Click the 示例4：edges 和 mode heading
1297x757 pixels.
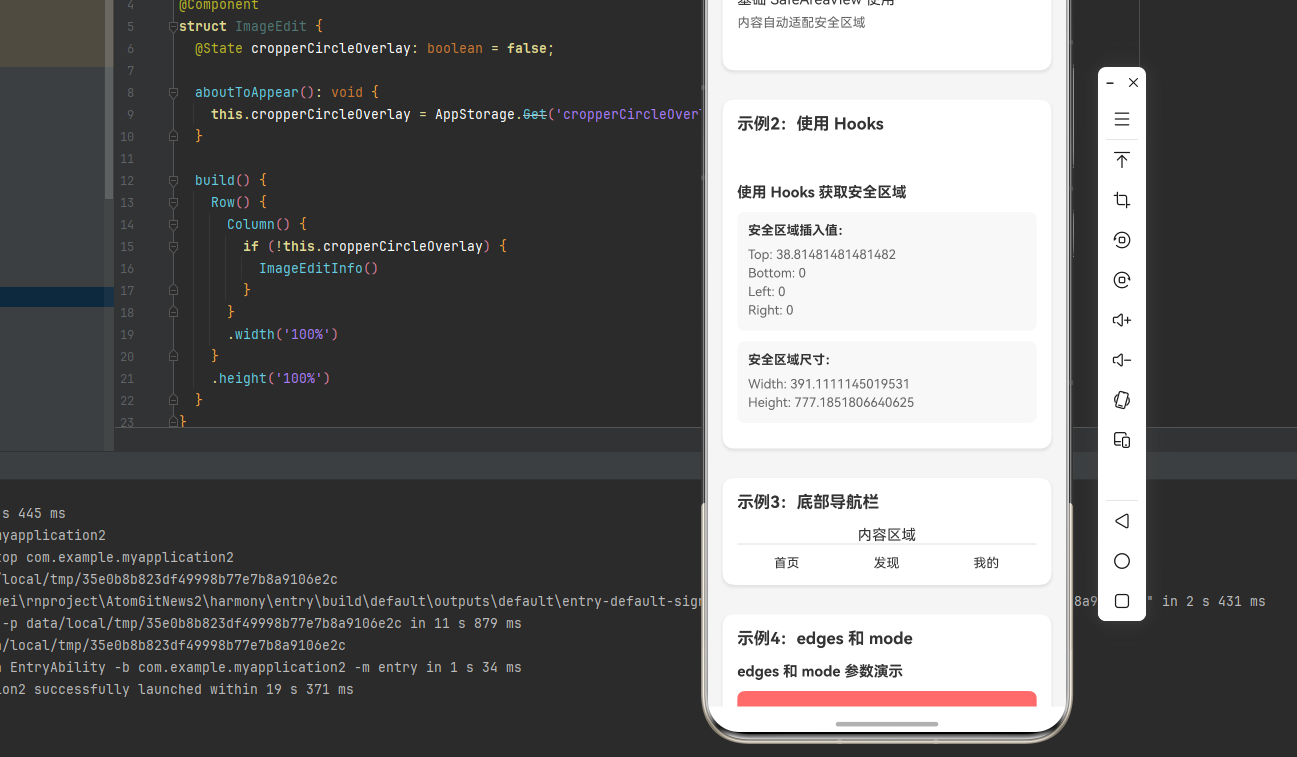click(825, 638)
